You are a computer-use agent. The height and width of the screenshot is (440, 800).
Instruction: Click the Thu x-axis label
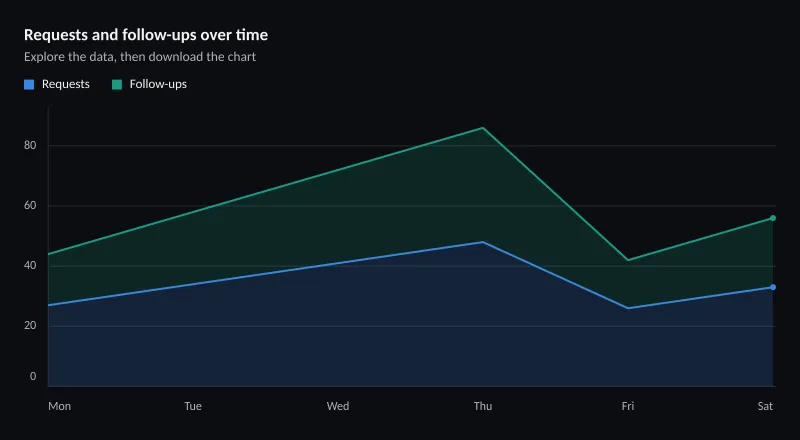[483, 406]
